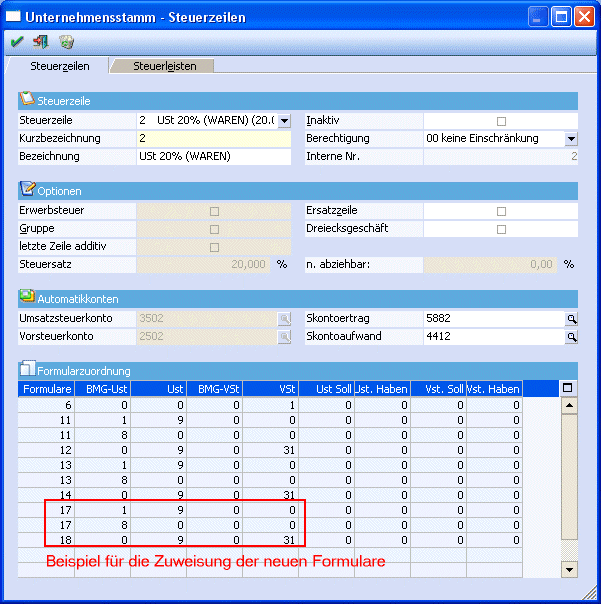Click the Kurzbezeichnung input field
Viewport: 601px width, 604px height.
(213, 139)
